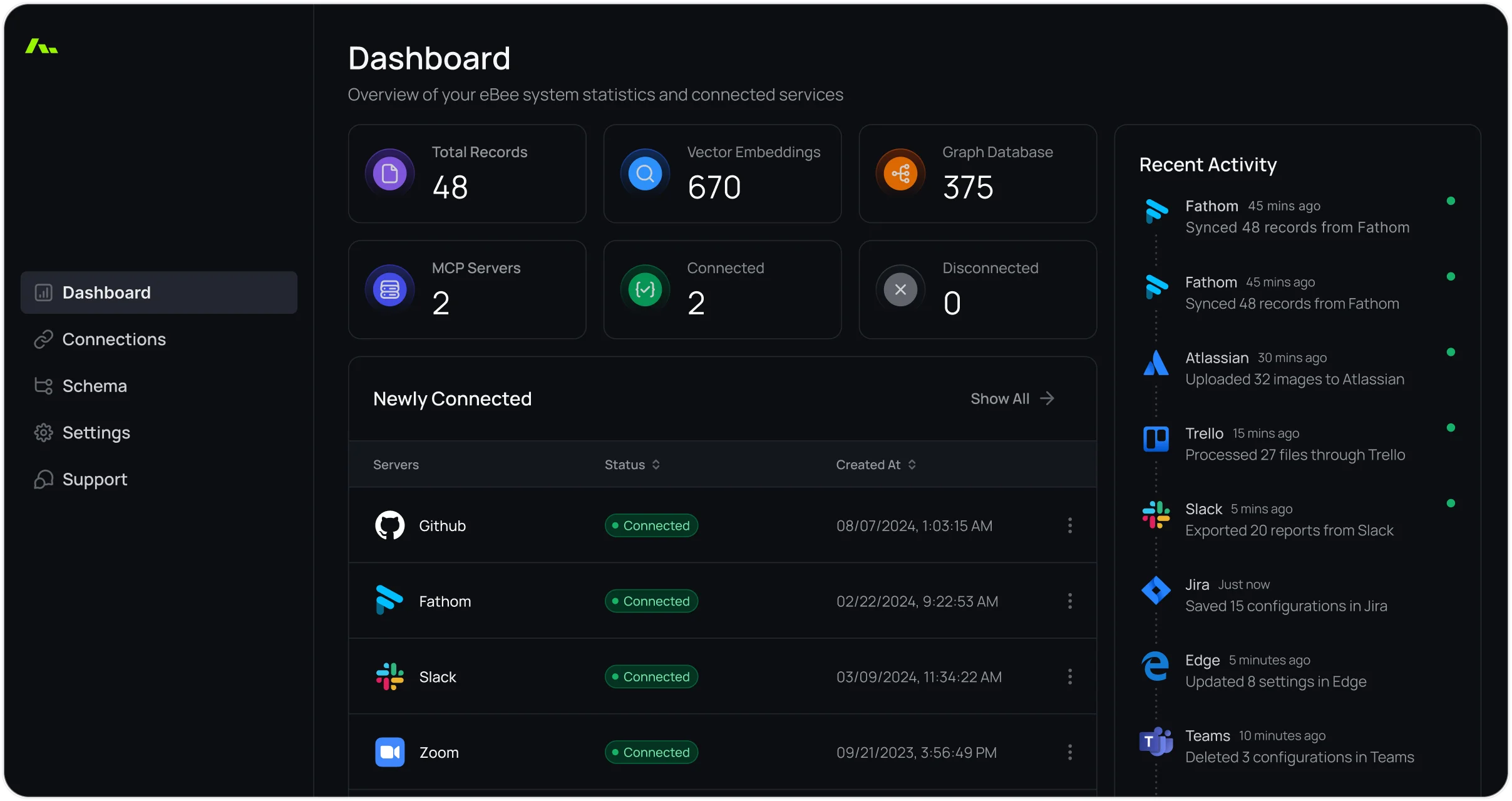Screen dimensions: 1512x801
Task: Click "Deleted 3 configurations in Teams"
Action: tap(1300, 757)
